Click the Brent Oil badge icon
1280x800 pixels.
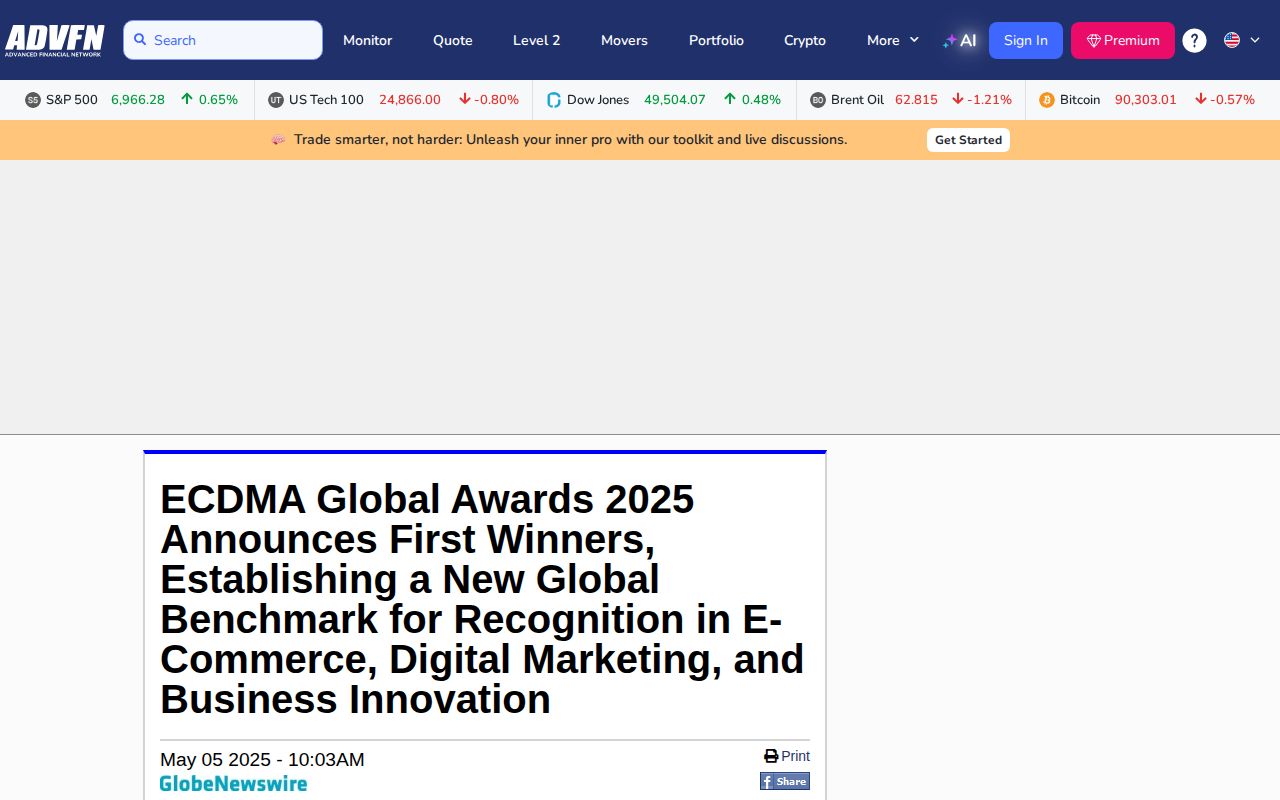pyautogui.click(x=820, y=100)
